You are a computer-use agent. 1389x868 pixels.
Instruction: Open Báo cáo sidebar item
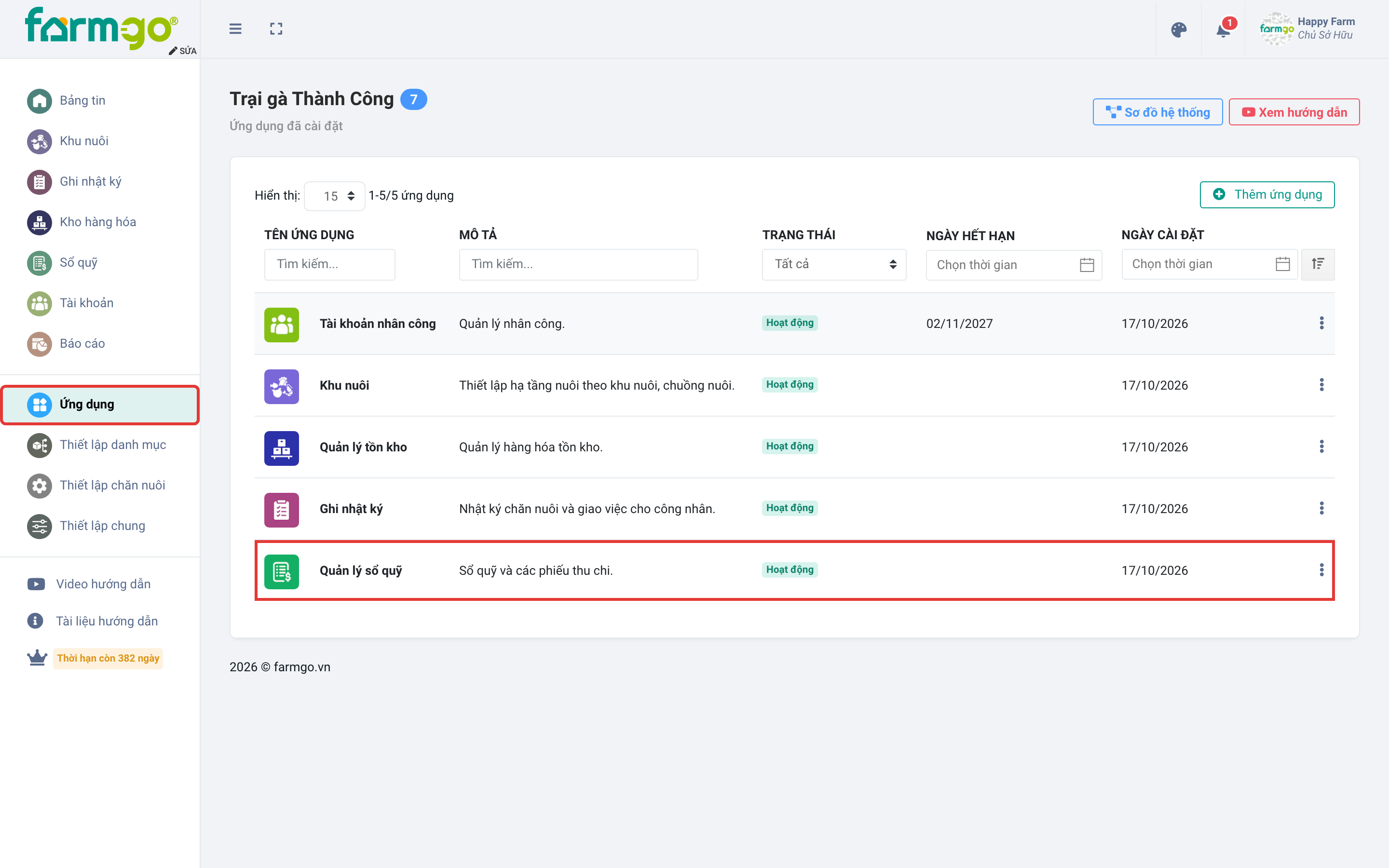pyautogui.click(x=66, y=344)
